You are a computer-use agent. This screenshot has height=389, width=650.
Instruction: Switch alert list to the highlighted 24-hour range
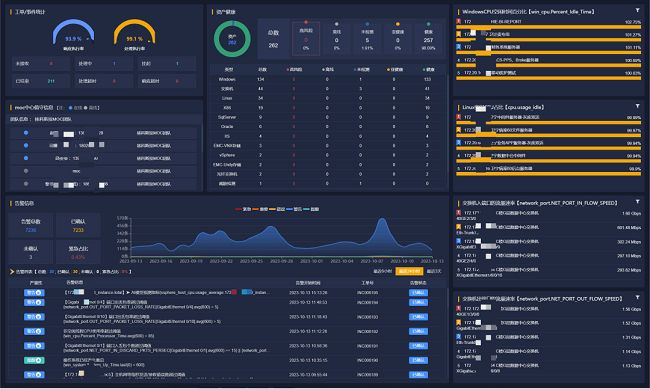coord(409,271)
